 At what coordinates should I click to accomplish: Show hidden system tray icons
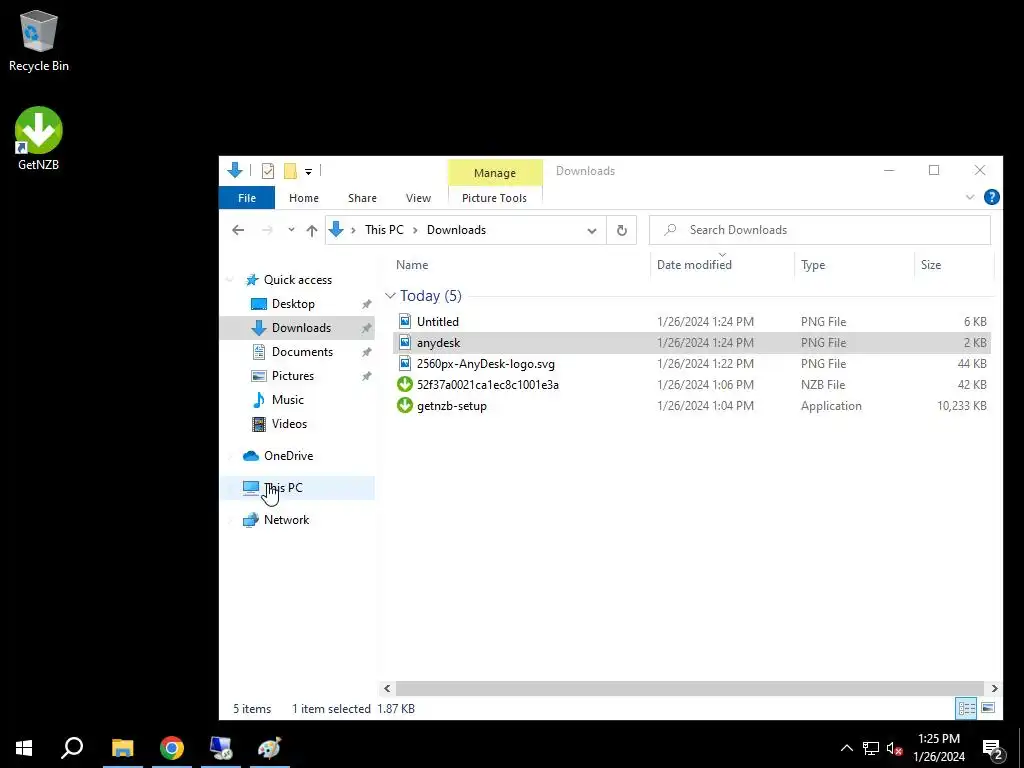tap(846, 748)
